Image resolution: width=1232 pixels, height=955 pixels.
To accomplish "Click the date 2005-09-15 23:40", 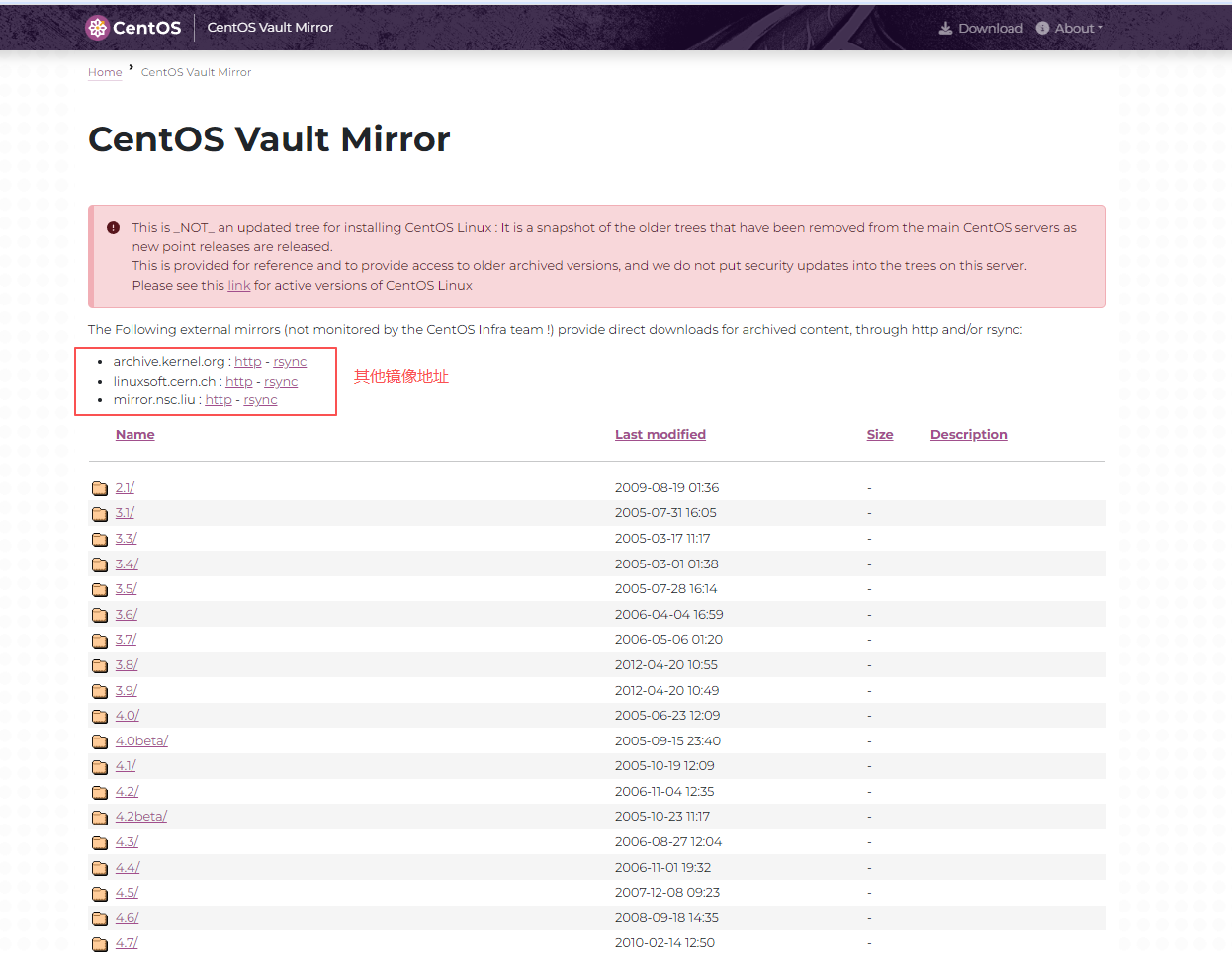I will [668, 741].
